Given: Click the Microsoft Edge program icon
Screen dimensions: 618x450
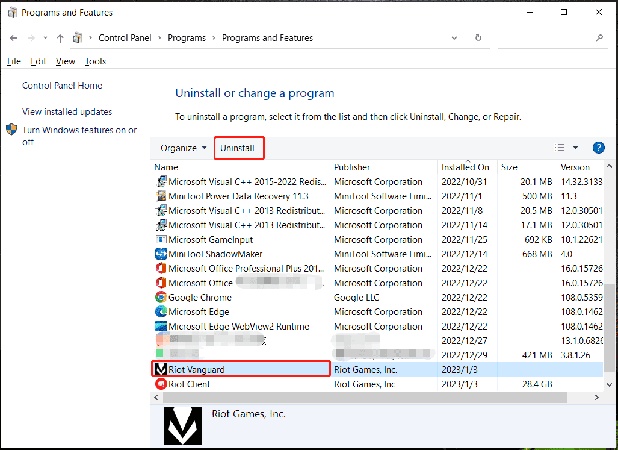Looking at the screenshot, I should (x=161, y=312).
